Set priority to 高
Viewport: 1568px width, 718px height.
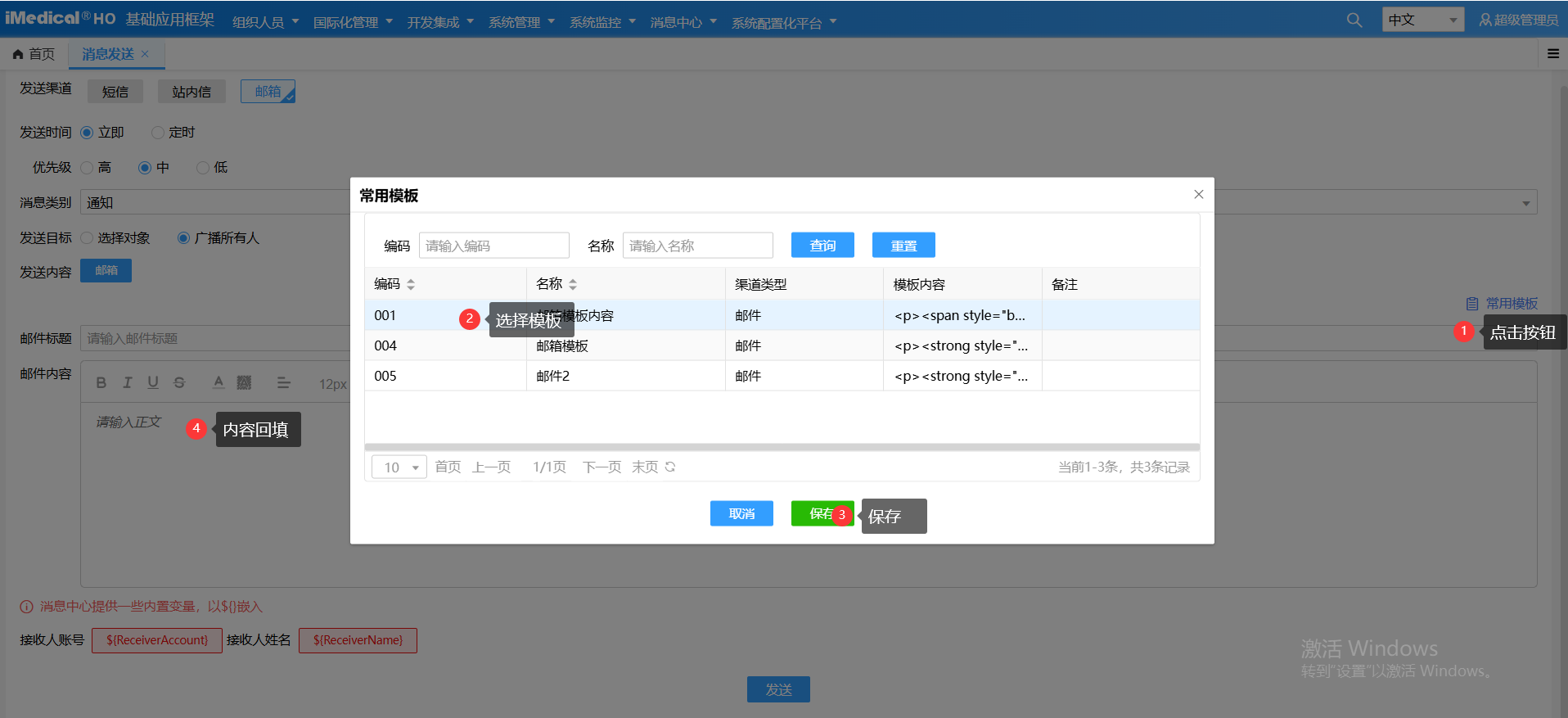88,168
